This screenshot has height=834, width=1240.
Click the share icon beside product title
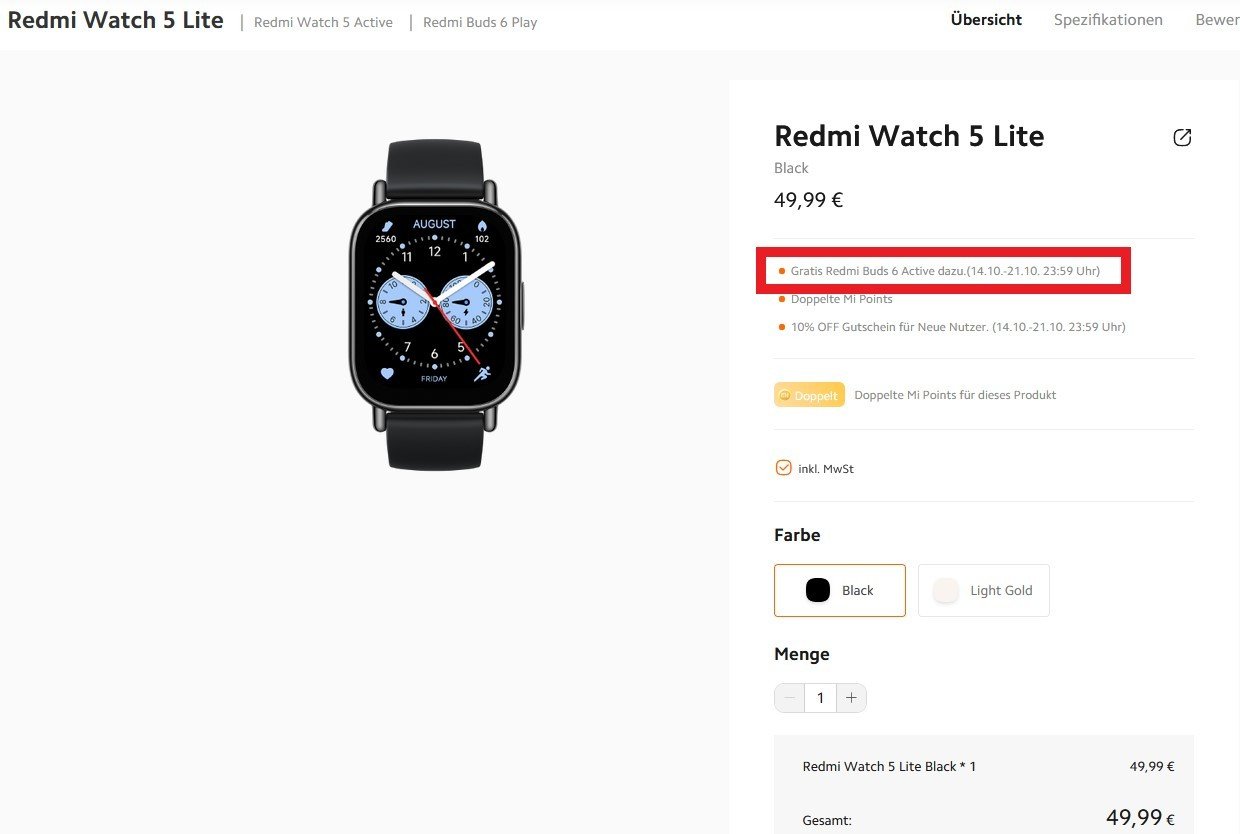[1182, 138]
